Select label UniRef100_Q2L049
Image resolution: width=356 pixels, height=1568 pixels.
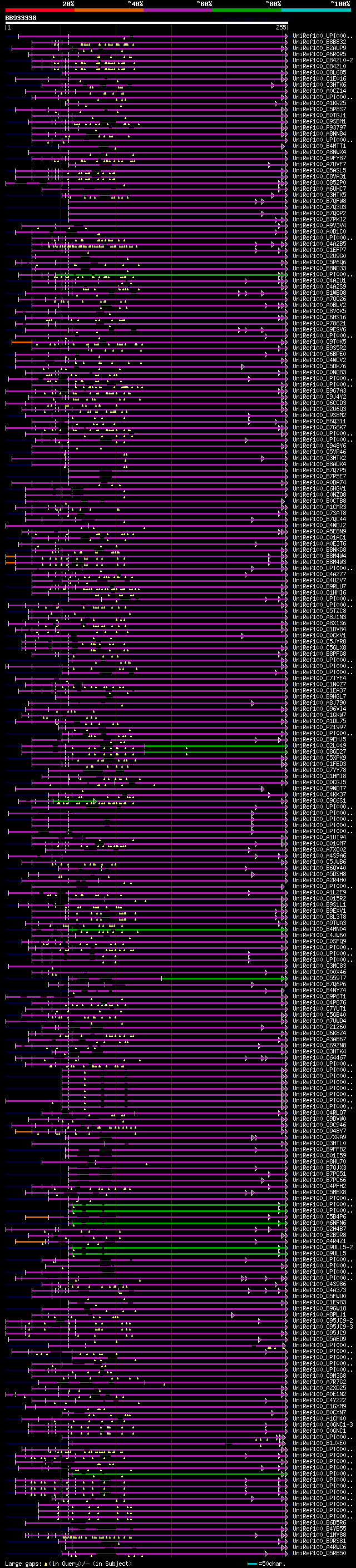[319, 746]
